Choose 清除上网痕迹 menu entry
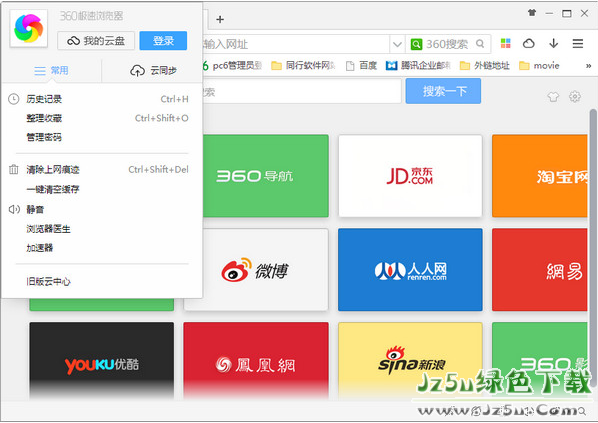The image size is (598, 423). pos(101,170)
